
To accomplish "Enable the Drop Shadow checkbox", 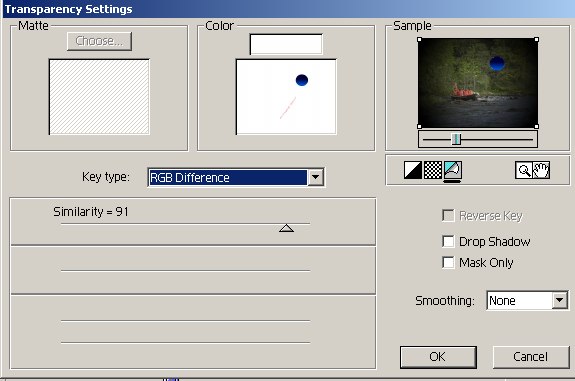I will point(448,241).
